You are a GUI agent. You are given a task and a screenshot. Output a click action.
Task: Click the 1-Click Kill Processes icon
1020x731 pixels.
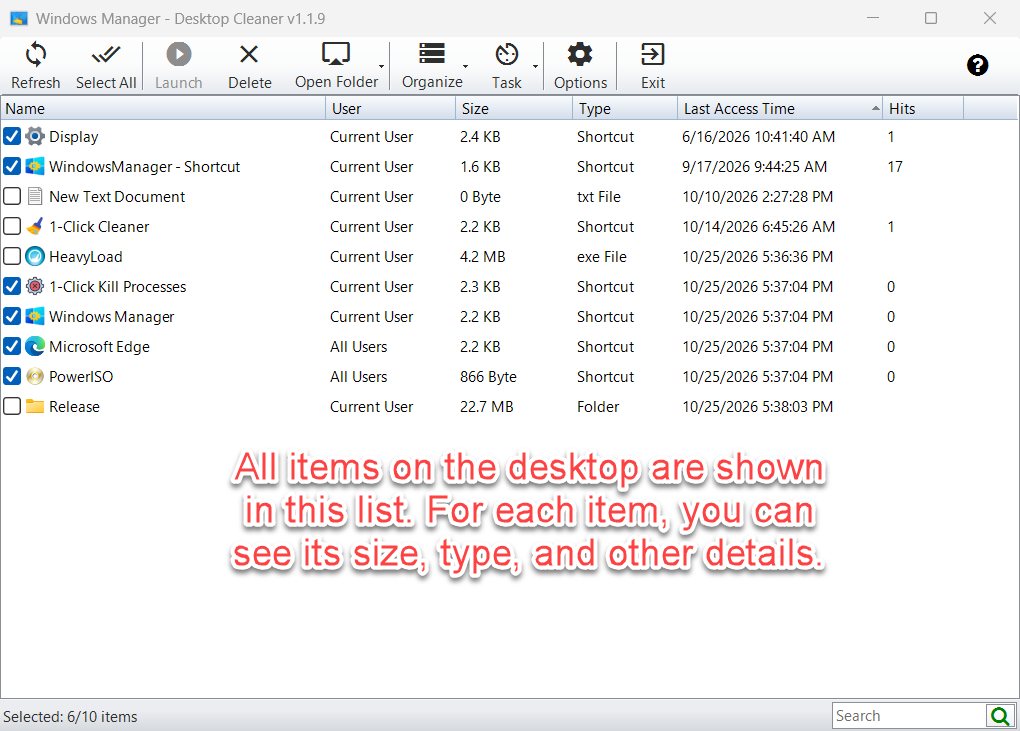click(34, 286)
